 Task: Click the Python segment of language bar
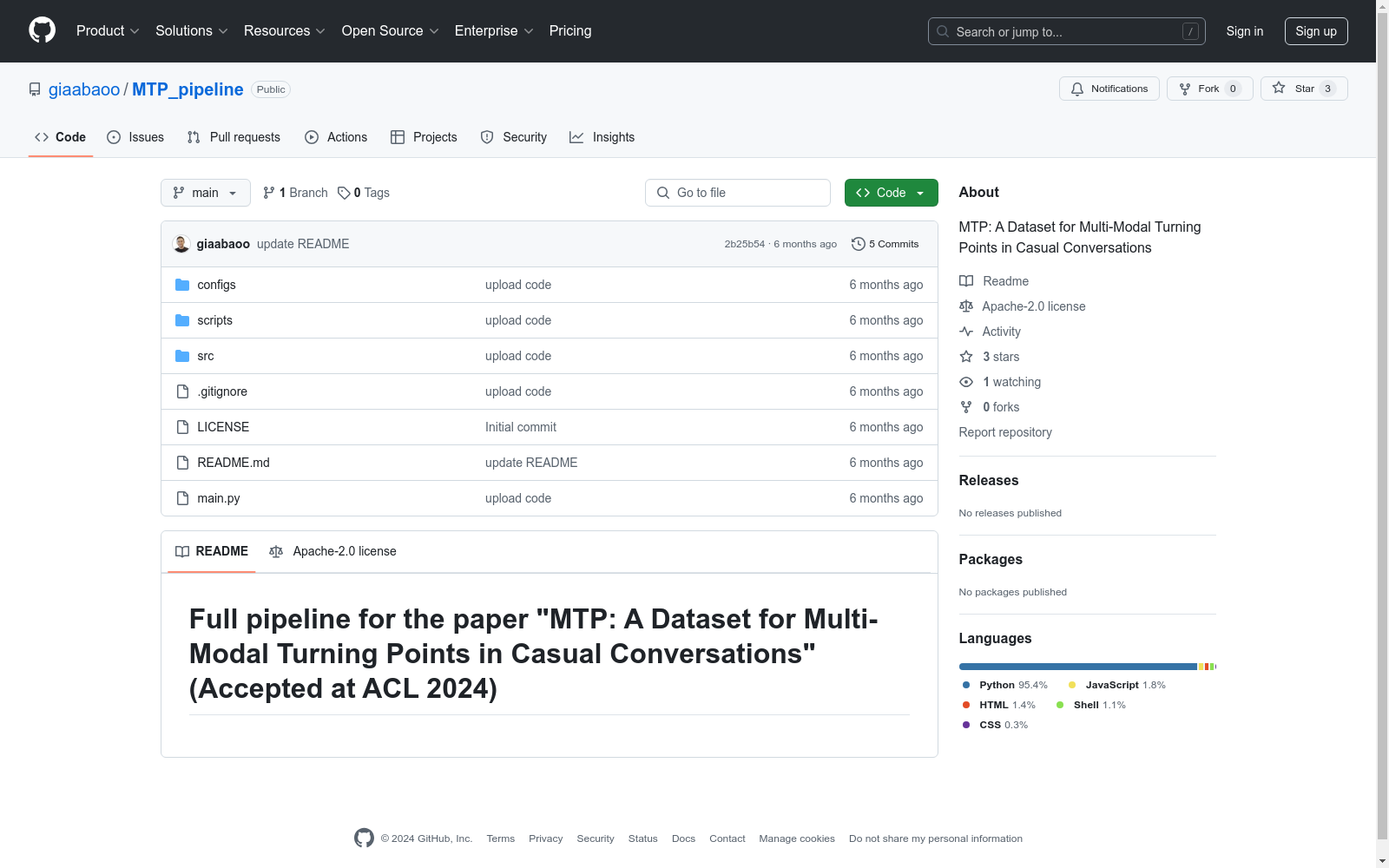click(x=1078, y=667)
